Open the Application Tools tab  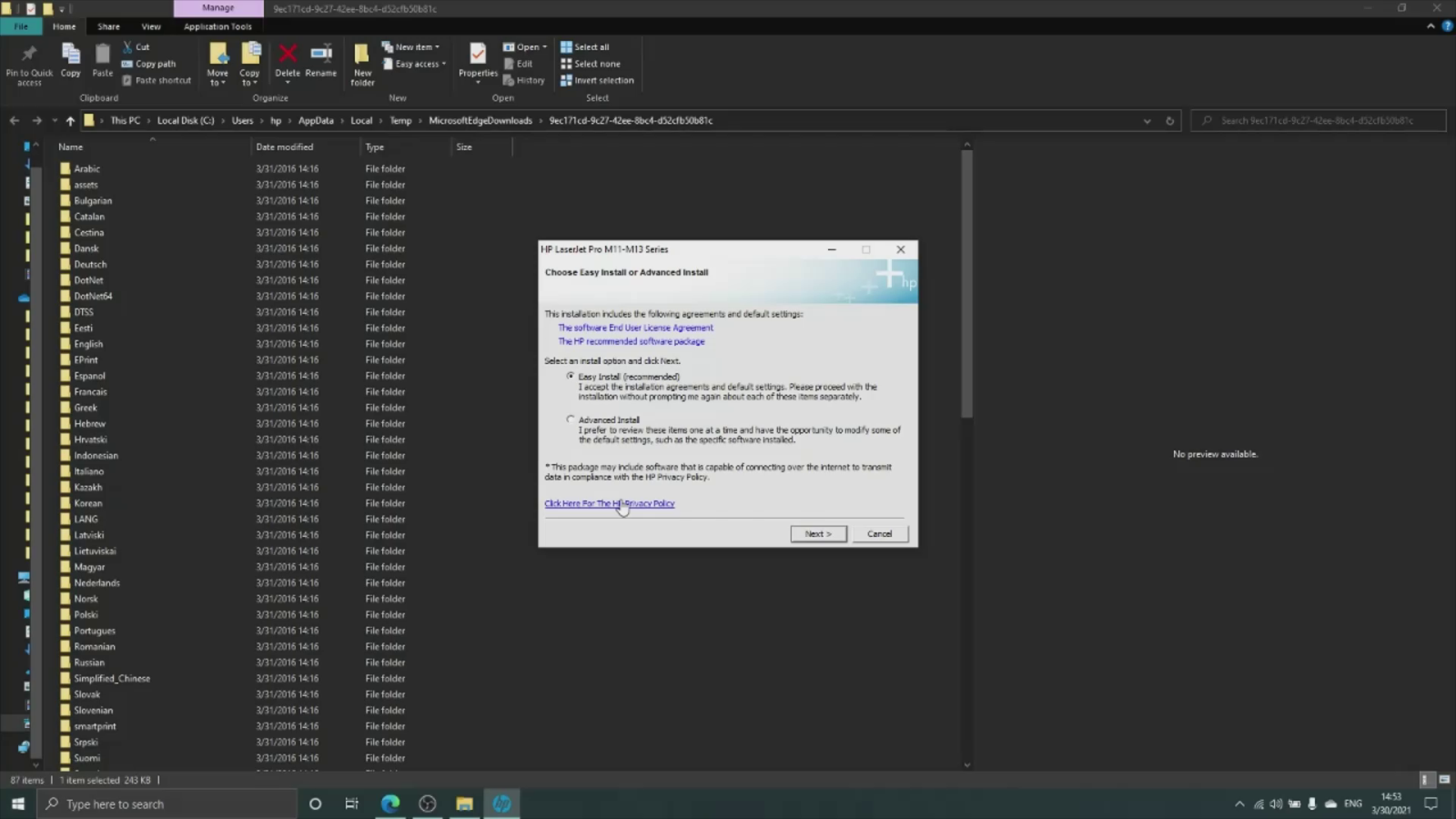pos(217,26)
